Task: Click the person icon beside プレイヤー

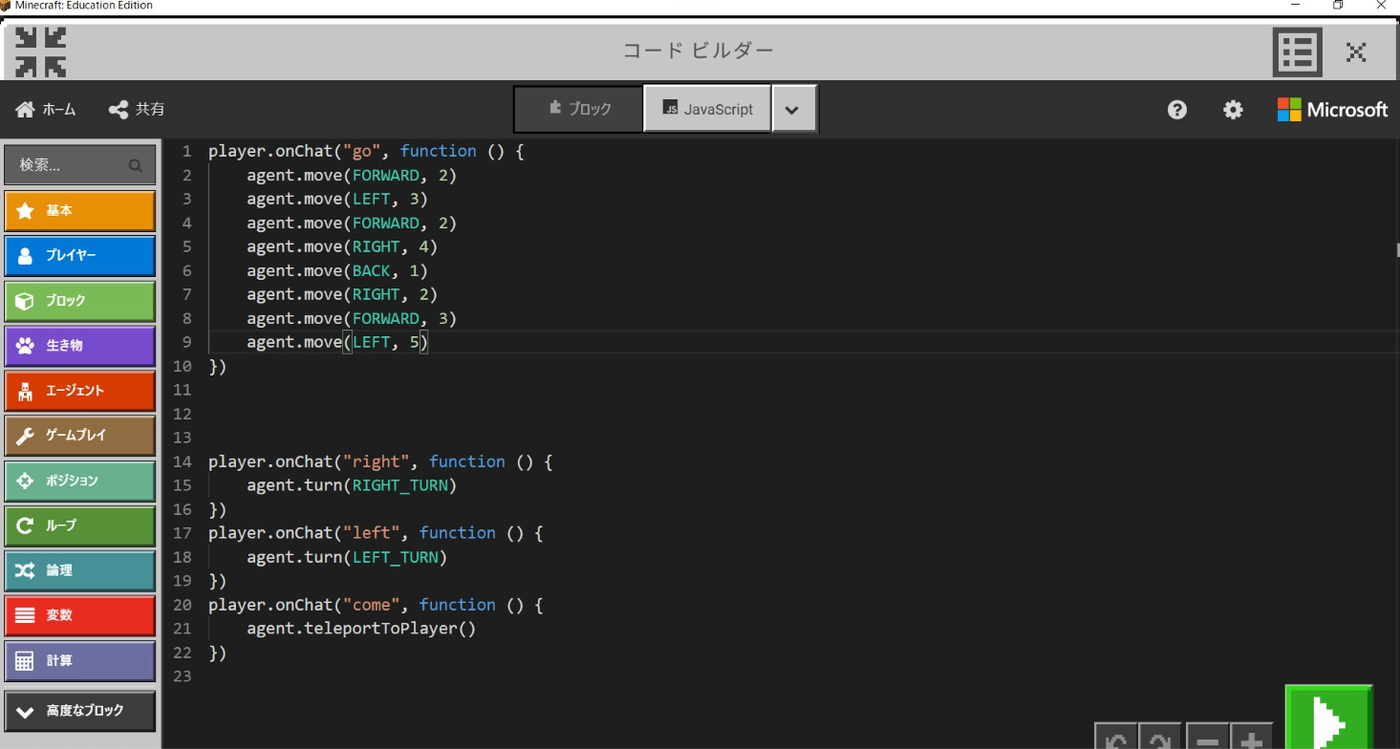Action: tap(25, 256)
